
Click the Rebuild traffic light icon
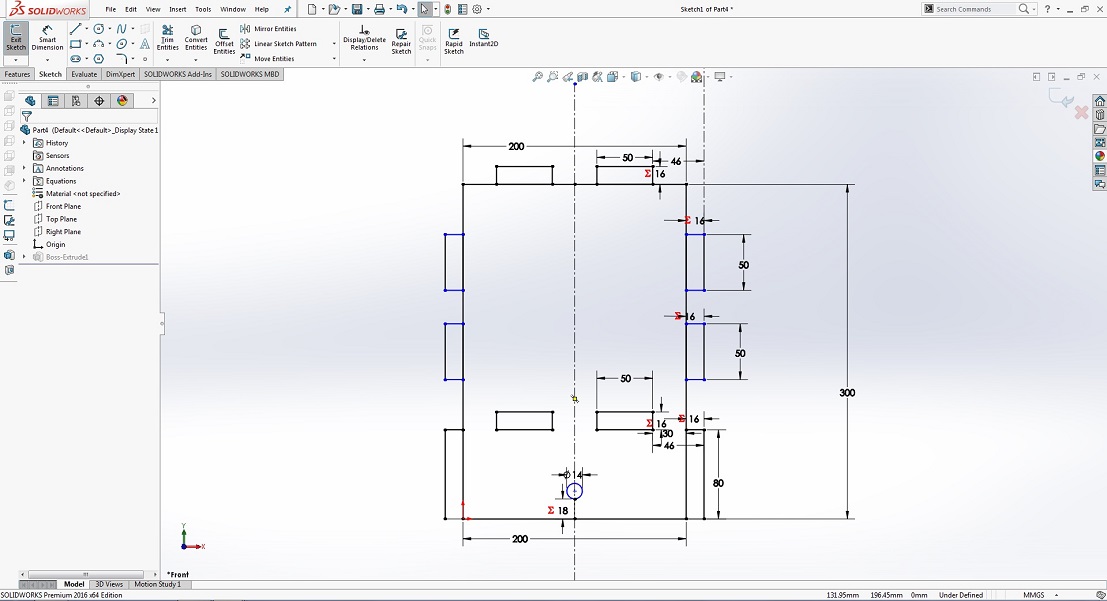pos(448,9)
